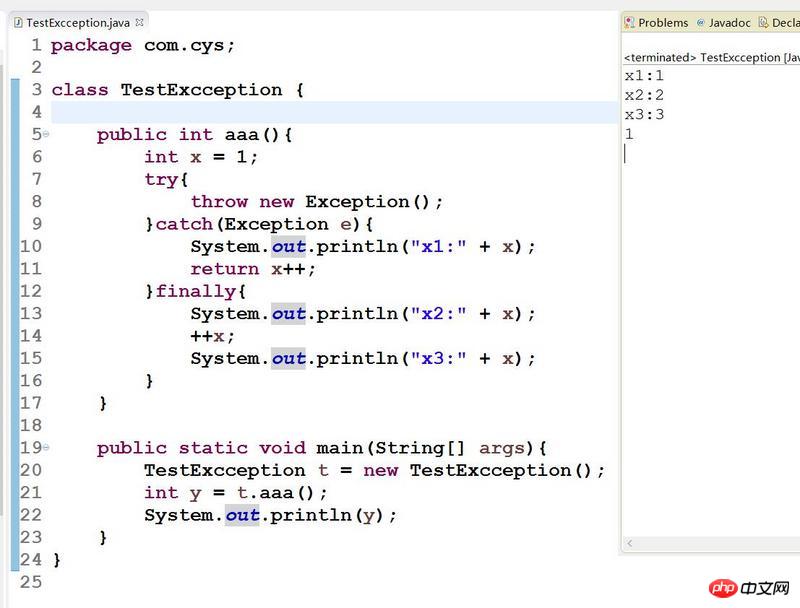The image size is (800, 608).
Task: Click the aaa method name on line 5
Action: 242,135
